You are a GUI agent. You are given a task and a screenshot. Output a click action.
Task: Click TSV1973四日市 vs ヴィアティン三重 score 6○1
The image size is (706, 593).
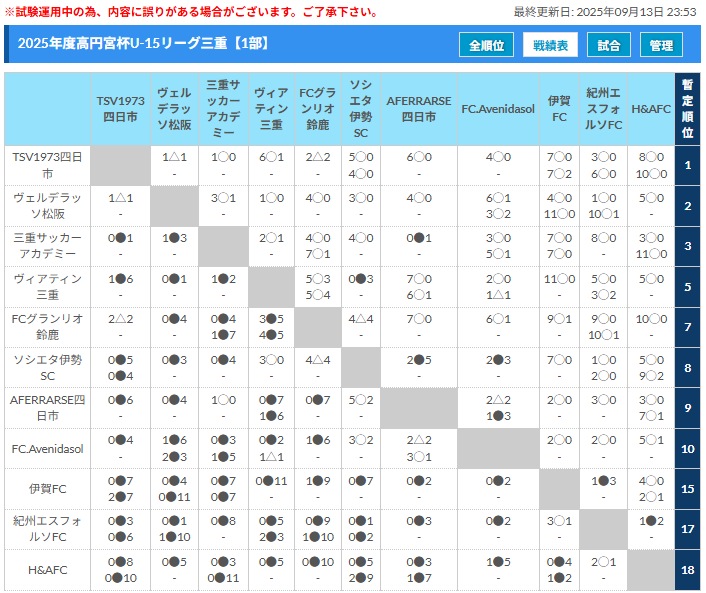pyautogui.click(x=272, y=157)
